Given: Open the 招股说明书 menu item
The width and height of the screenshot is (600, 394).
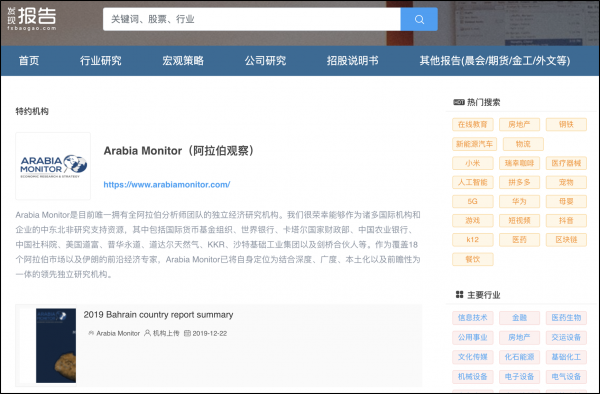Looking at the screenshot, I should [352, 60].
